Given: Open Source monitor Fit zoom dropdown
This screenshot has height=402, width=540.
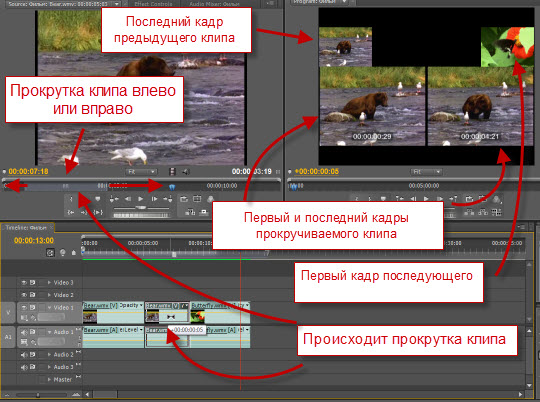Looking at the screenshot, I should (x=141, y=172).
